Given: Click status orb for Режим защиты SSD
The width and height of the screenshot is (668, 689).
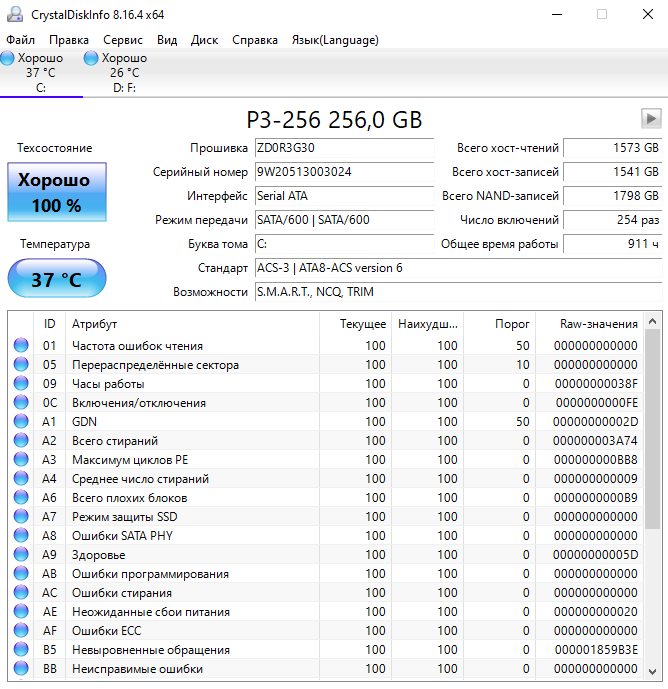Looking at the screenshot, I should [21, 516].
